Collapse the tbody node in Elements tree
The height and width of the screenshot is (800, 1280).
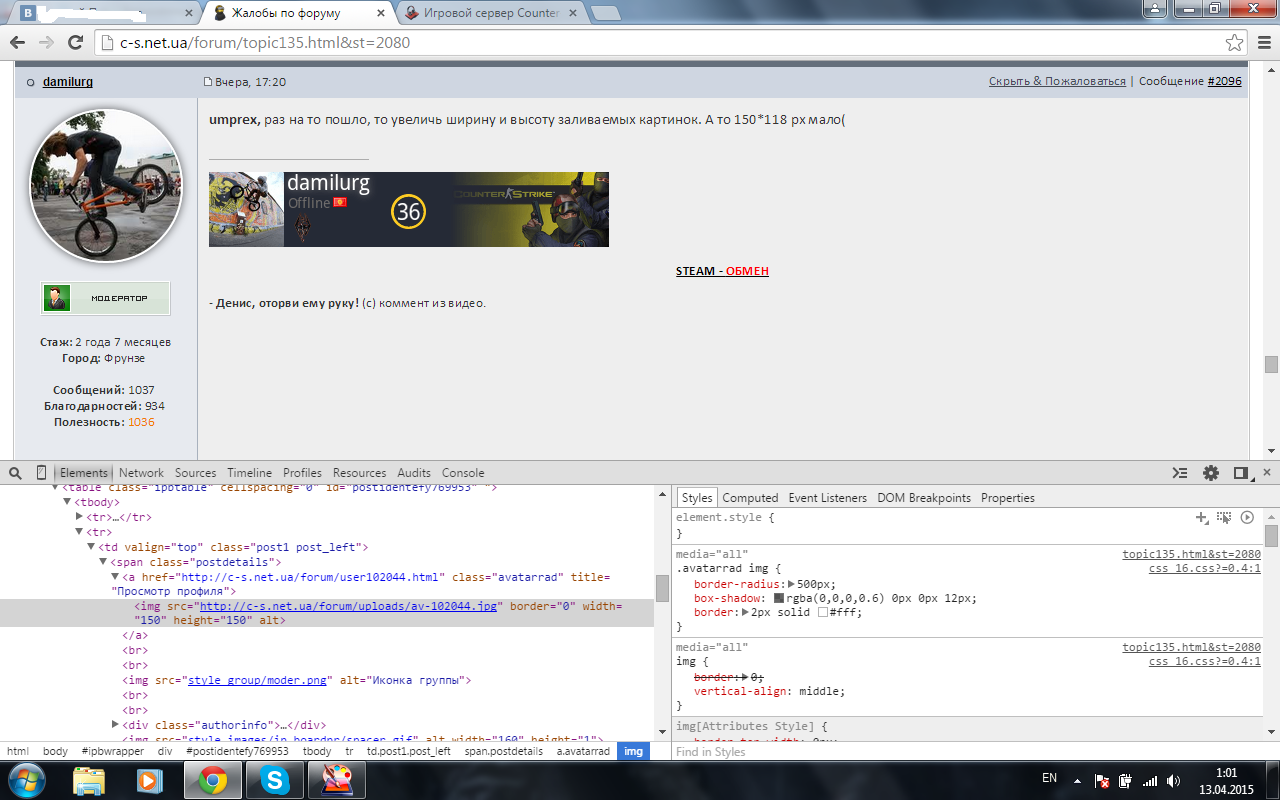coord(68,502)
